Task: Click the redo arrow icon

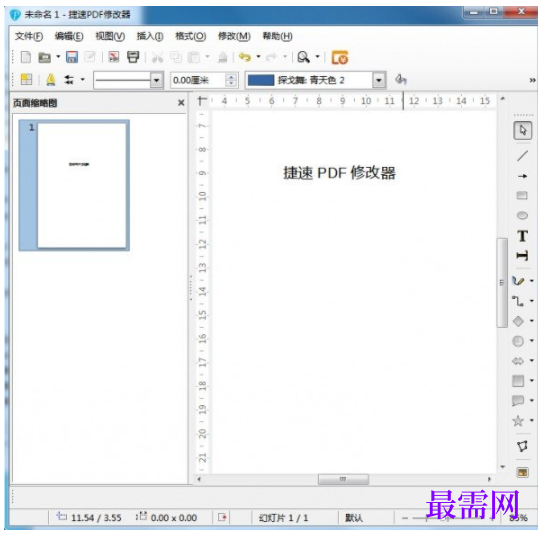Action: pyautogui.click(x=271, y=57)
